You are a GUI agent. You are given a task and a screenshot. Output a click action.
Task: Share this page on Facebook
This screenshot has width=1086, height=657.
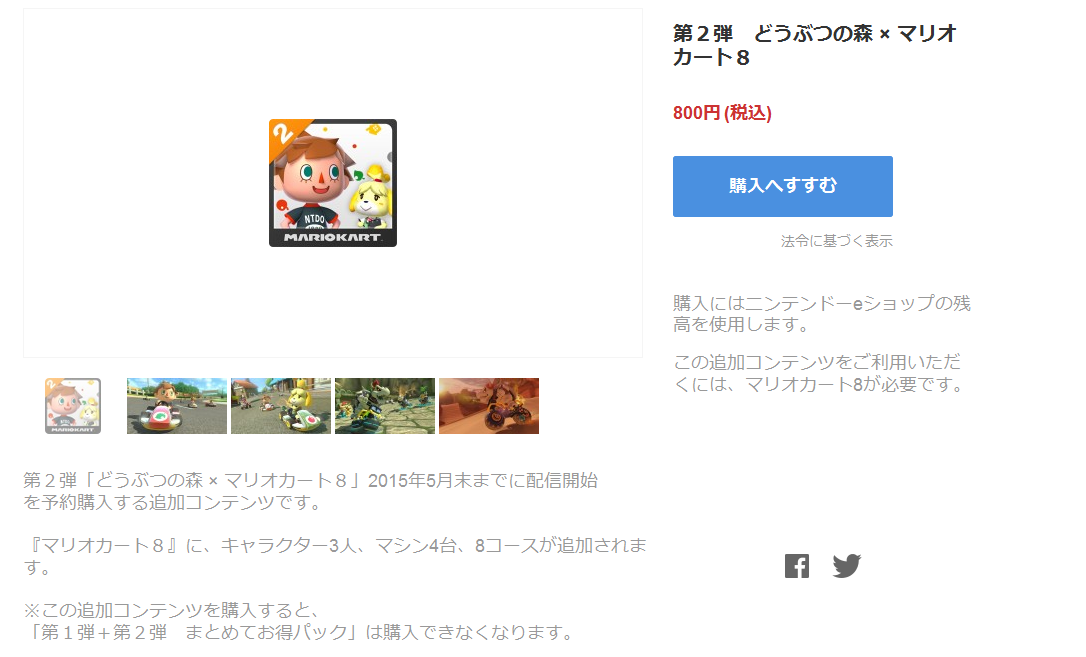click(x=796, y=566)
